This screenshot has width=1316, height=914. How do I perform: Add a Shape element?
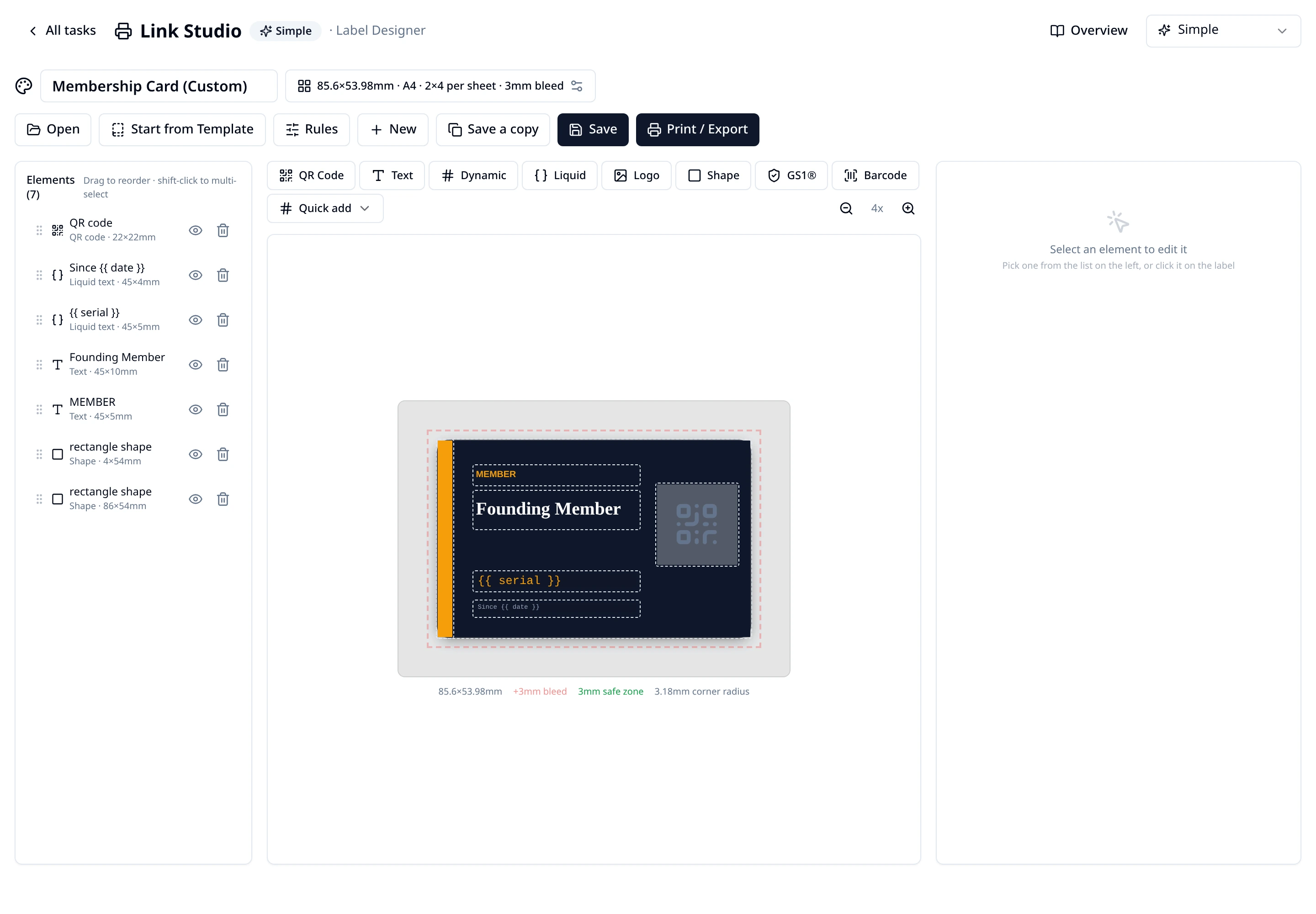tap(713, 175)
